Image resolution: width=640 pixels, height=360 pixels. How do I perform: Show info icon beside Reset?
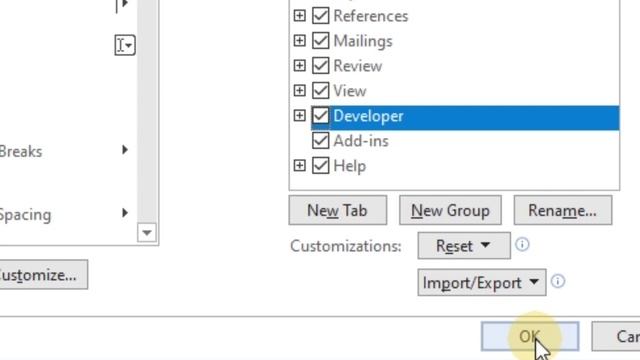click(x=522, y=244)
